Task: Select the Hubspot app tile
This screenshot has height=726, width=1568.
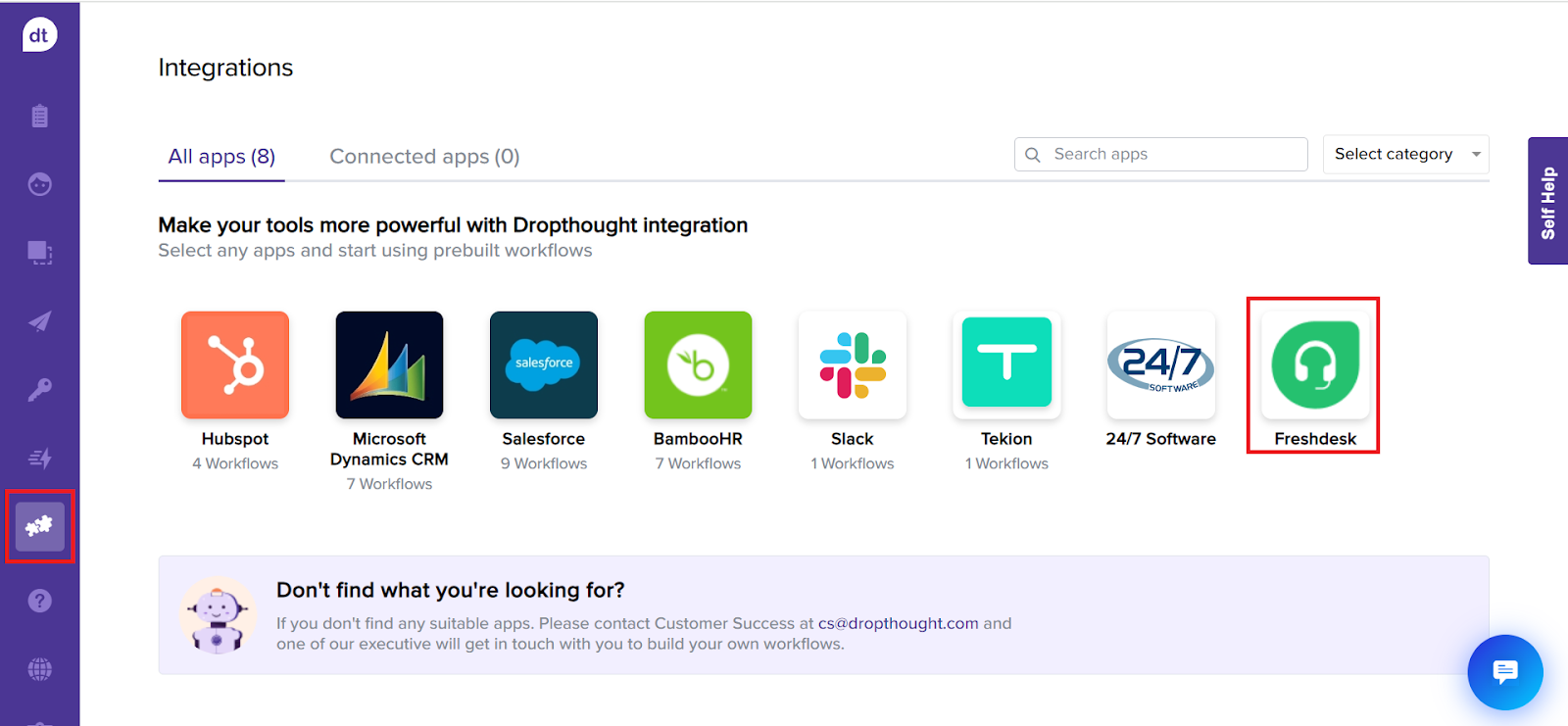Action: [235, 365]
